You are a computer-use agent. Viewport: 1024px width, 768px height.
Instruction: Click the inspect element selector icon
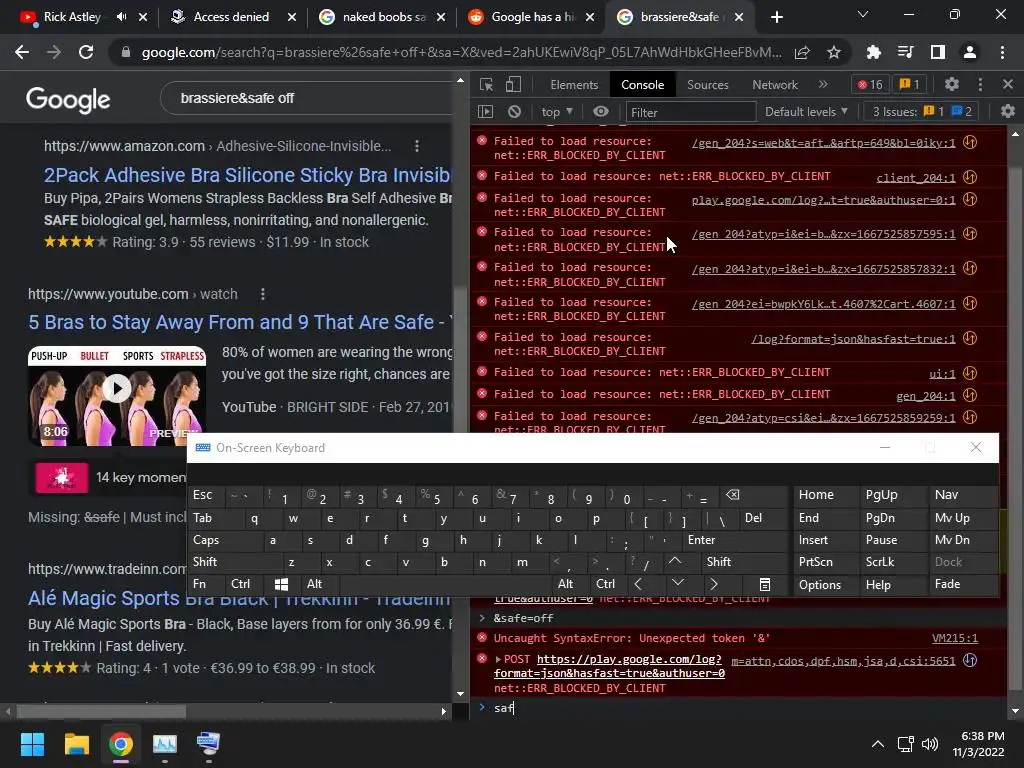[486, 84]
